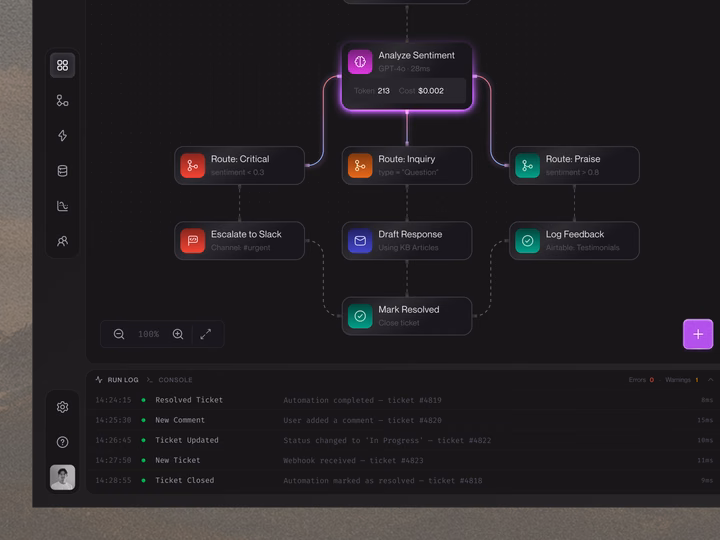Zoom out the canvas
The height and width of the screenshot is (540, 720).
coord(119,334)
